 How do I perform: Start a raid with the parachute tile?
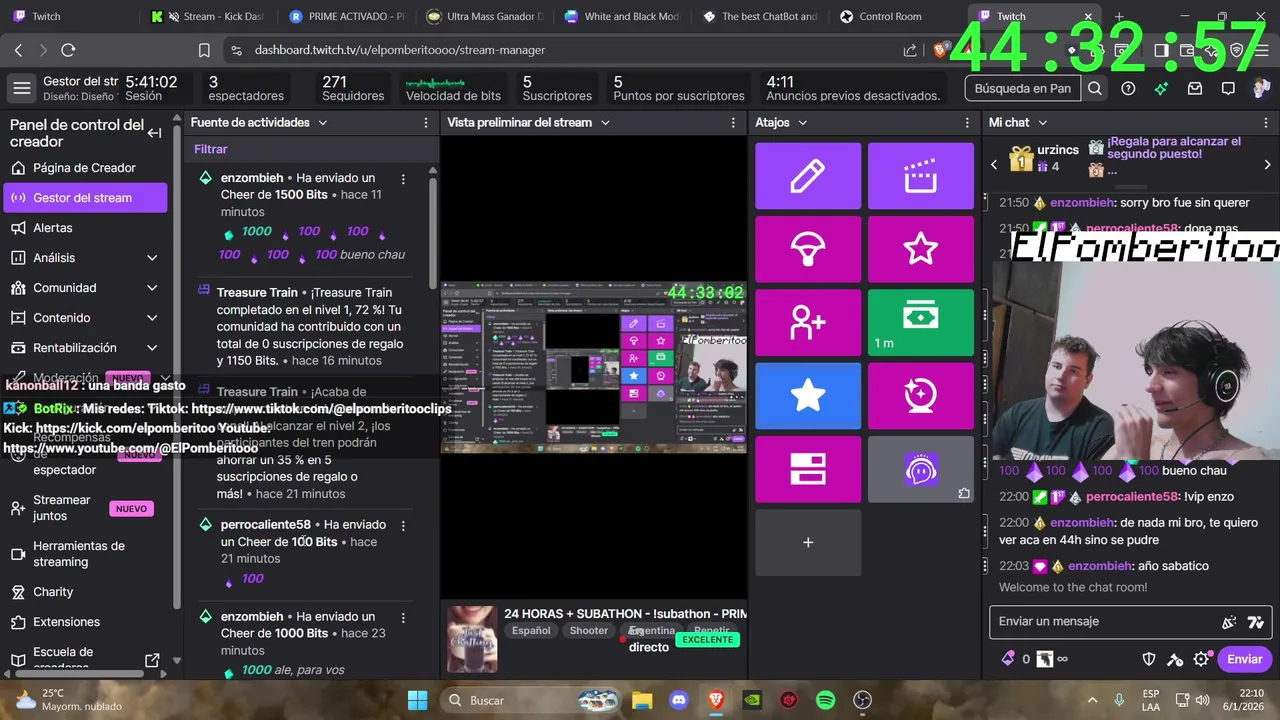point(808,249)
